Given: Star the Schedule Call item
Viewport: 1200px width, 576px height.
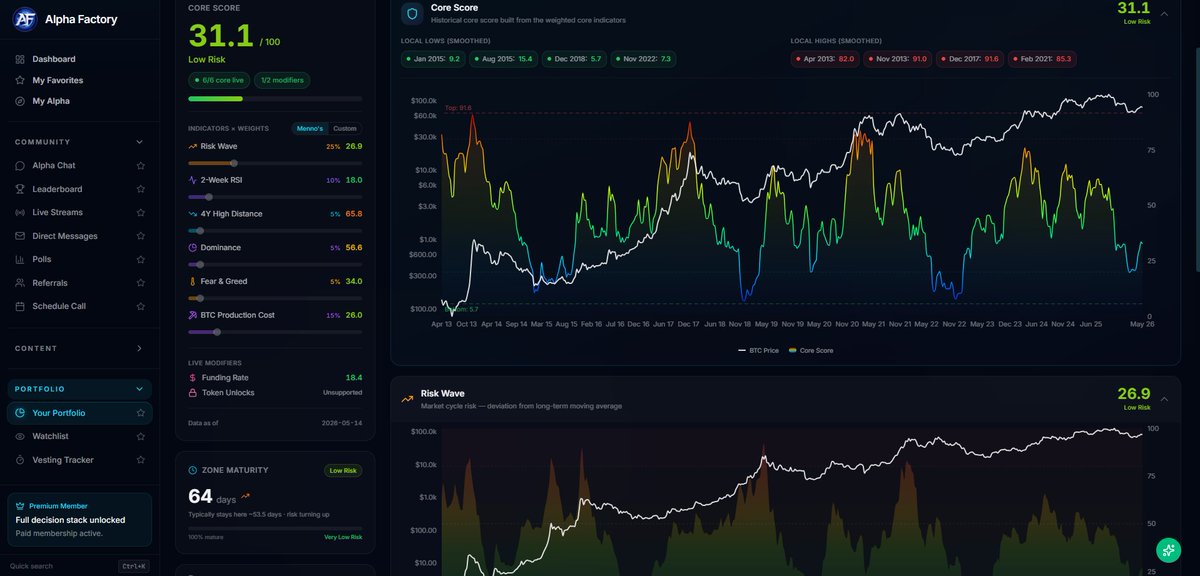Looking at the screenshot, I should coord(140,306).
